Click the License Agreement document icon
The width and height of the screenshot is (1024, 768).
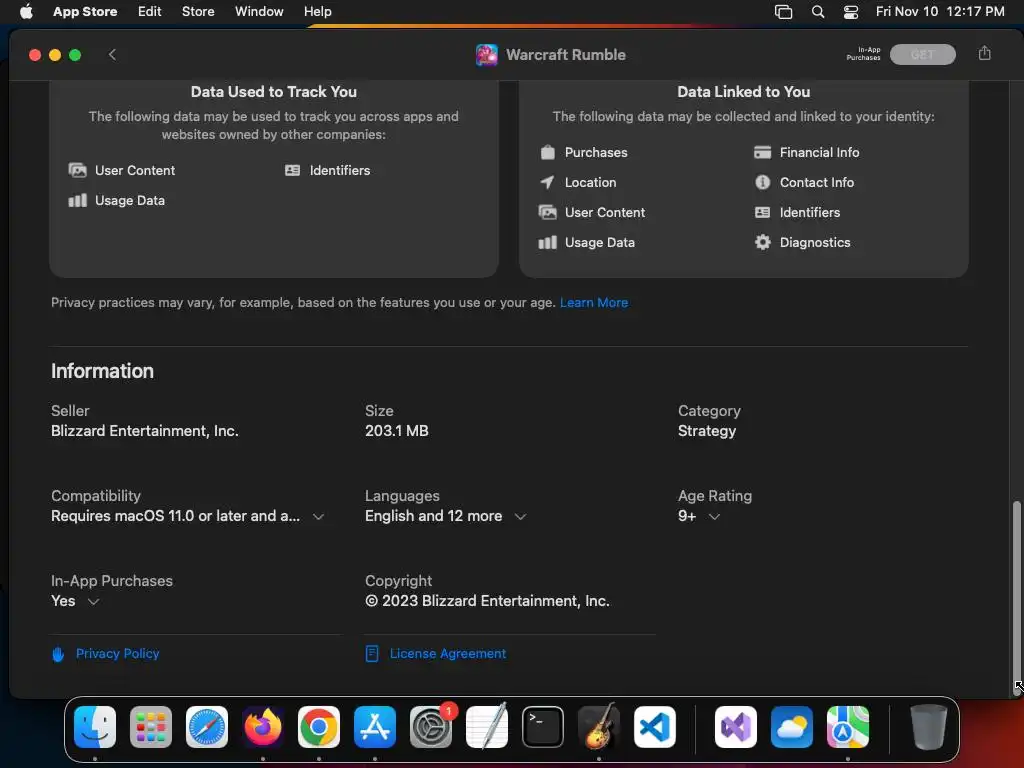click(372, 654)
